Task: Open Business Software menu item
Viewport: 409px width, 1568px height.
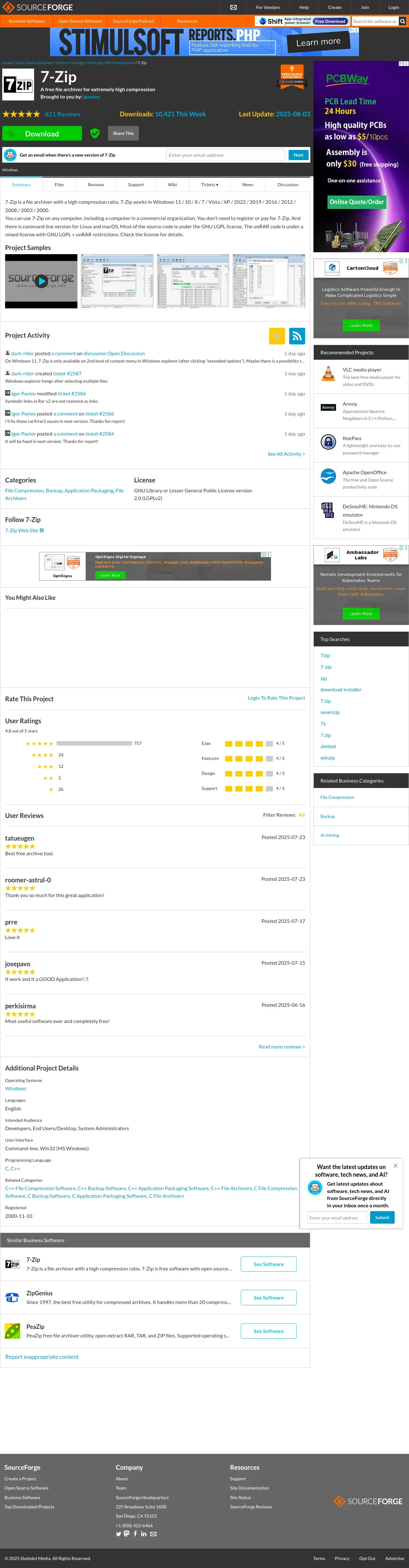Action: 27,21
